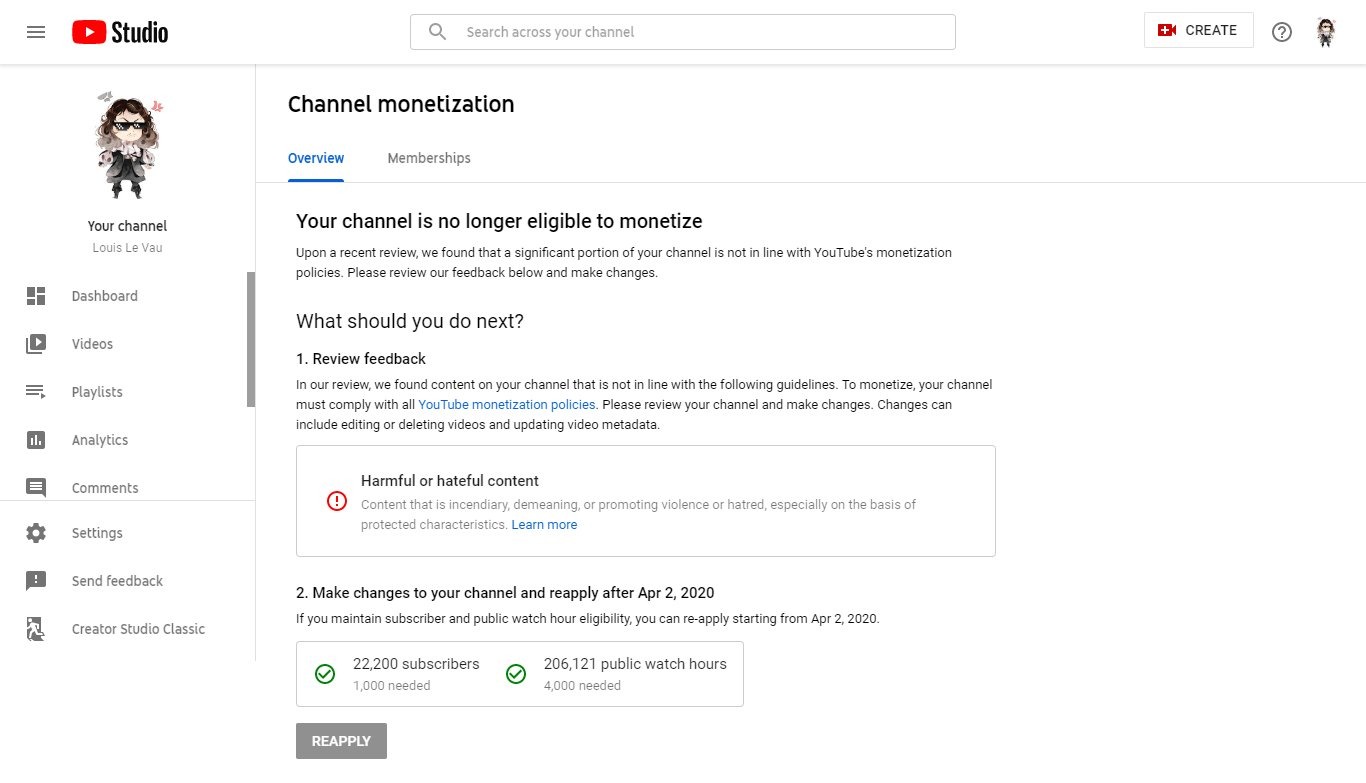Click the Channel monetization page title
1366x783 pixels.
click(401, 104)
